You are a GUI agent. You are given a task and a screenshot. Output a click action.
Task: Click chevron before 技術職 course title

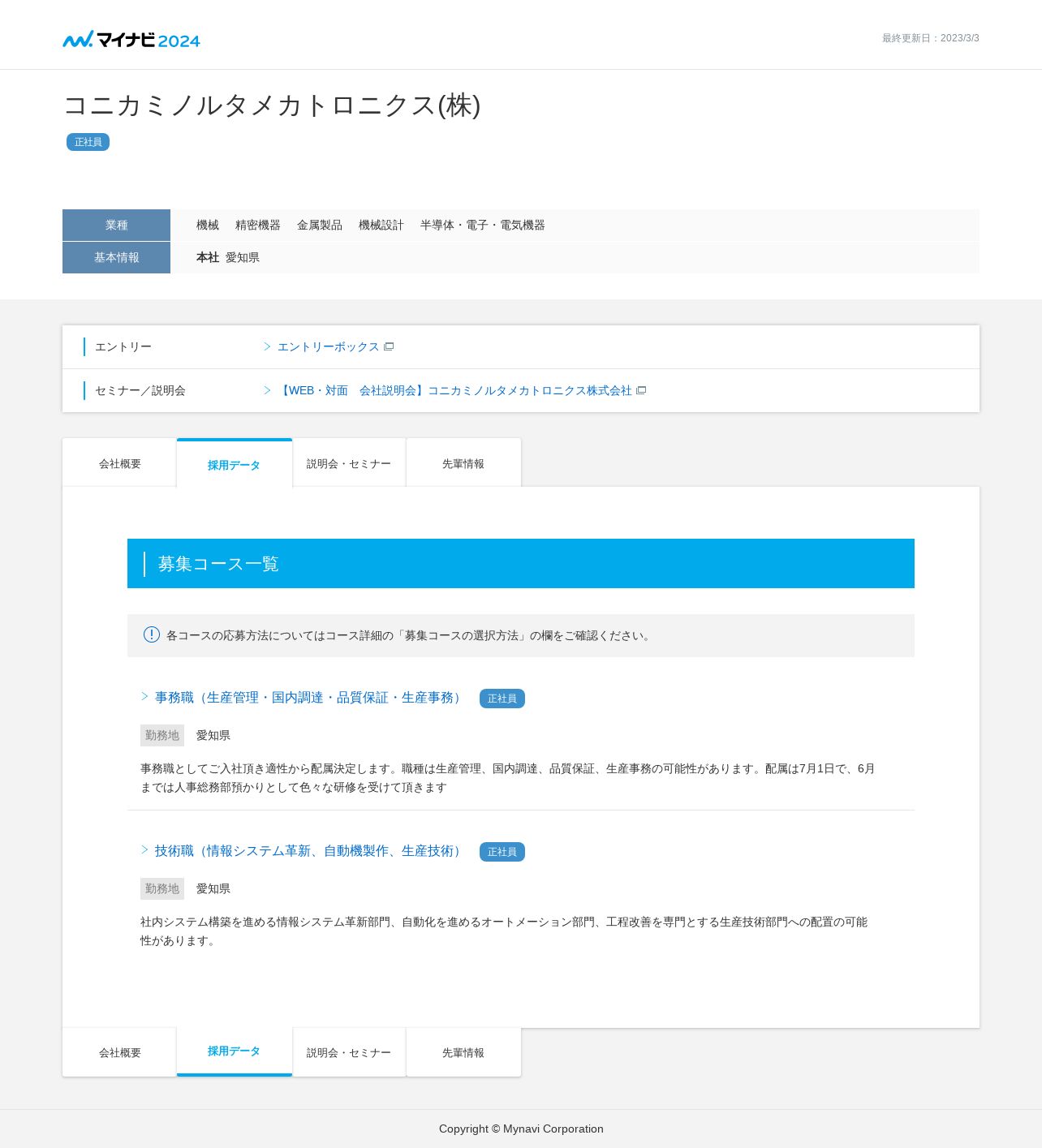(144, 849)
